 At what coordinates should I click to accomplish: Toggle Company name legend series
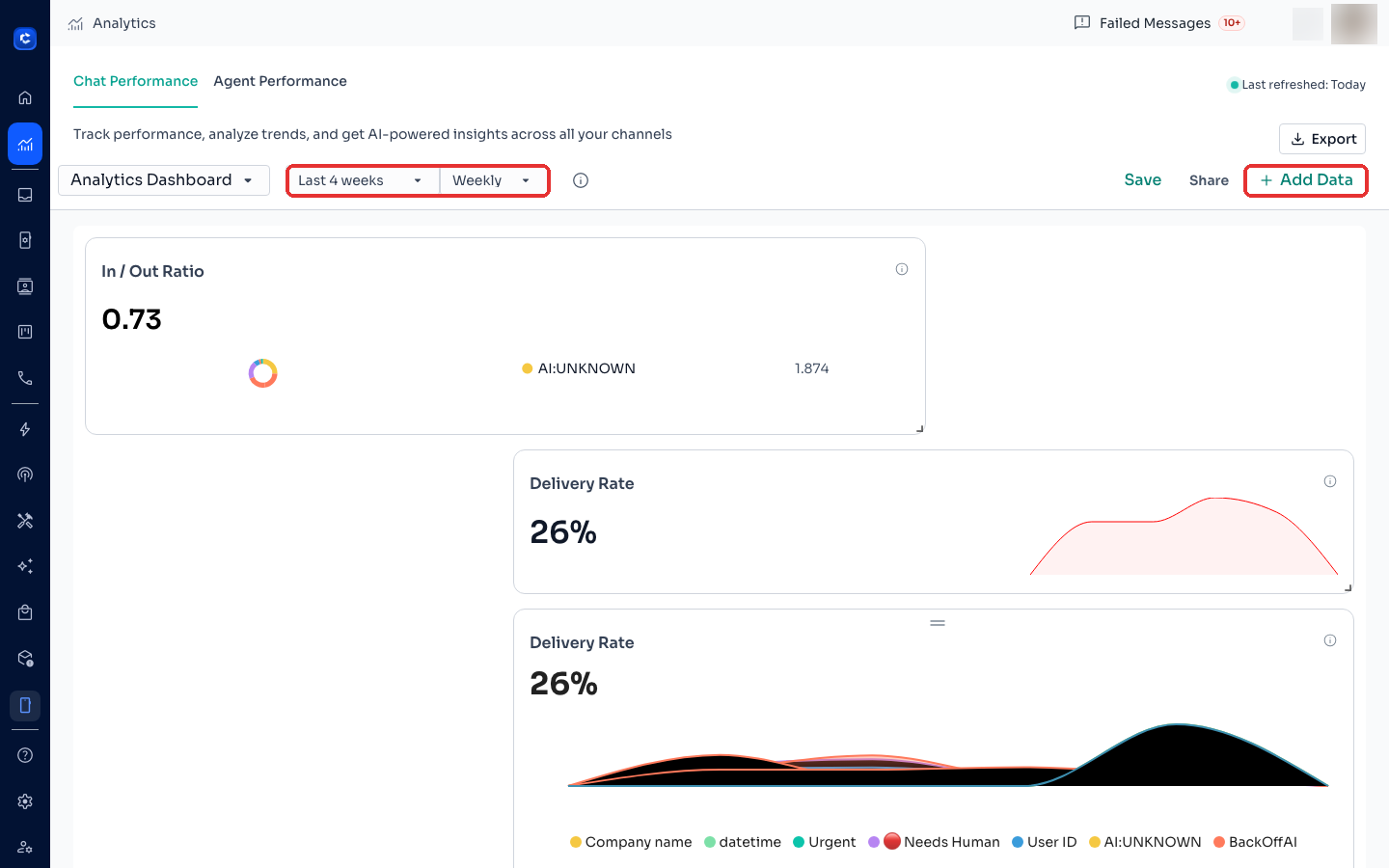tap(631, 842)
